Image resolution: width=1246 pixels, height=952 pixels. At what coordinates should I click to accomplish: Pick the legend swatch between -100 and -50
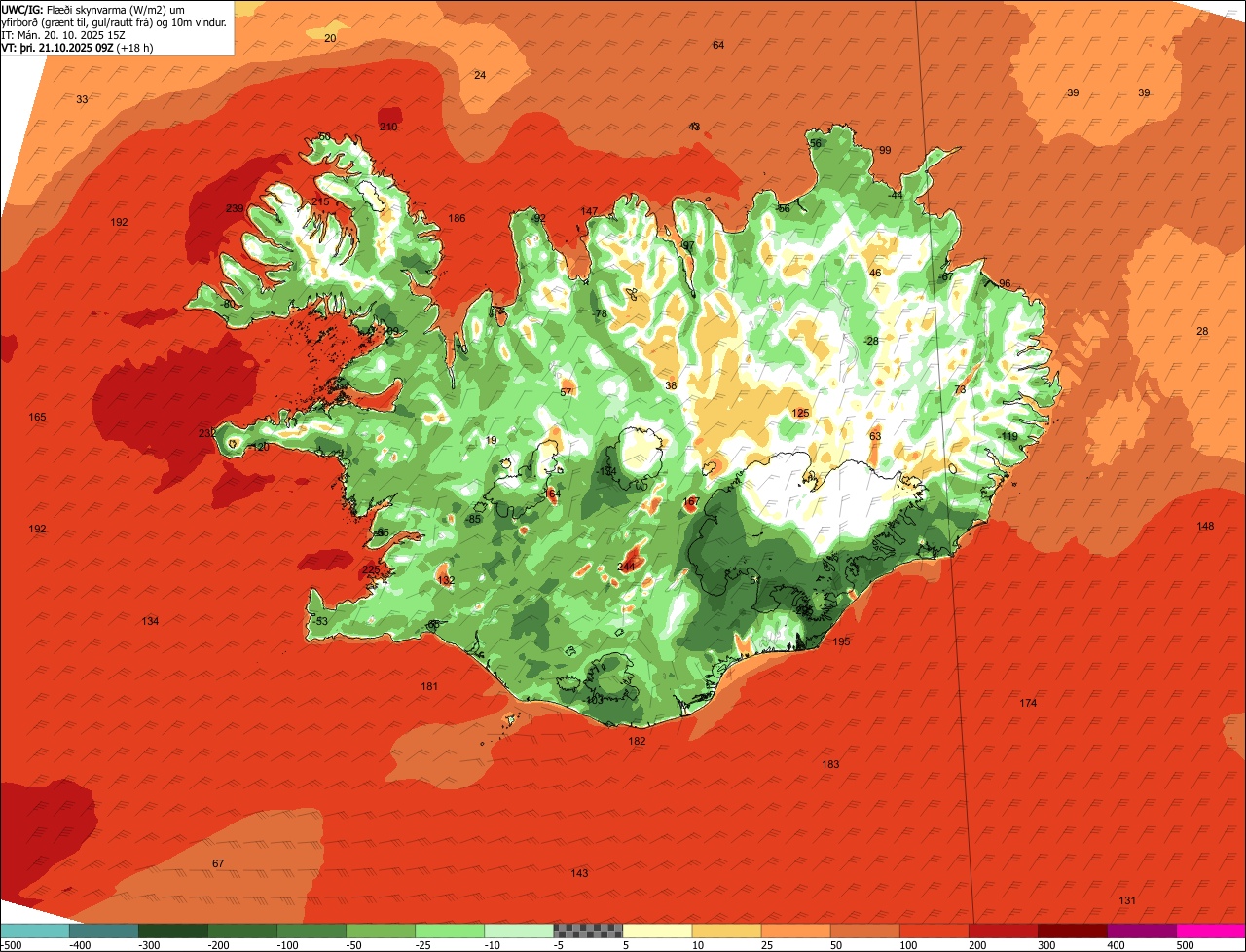[311, 931]
